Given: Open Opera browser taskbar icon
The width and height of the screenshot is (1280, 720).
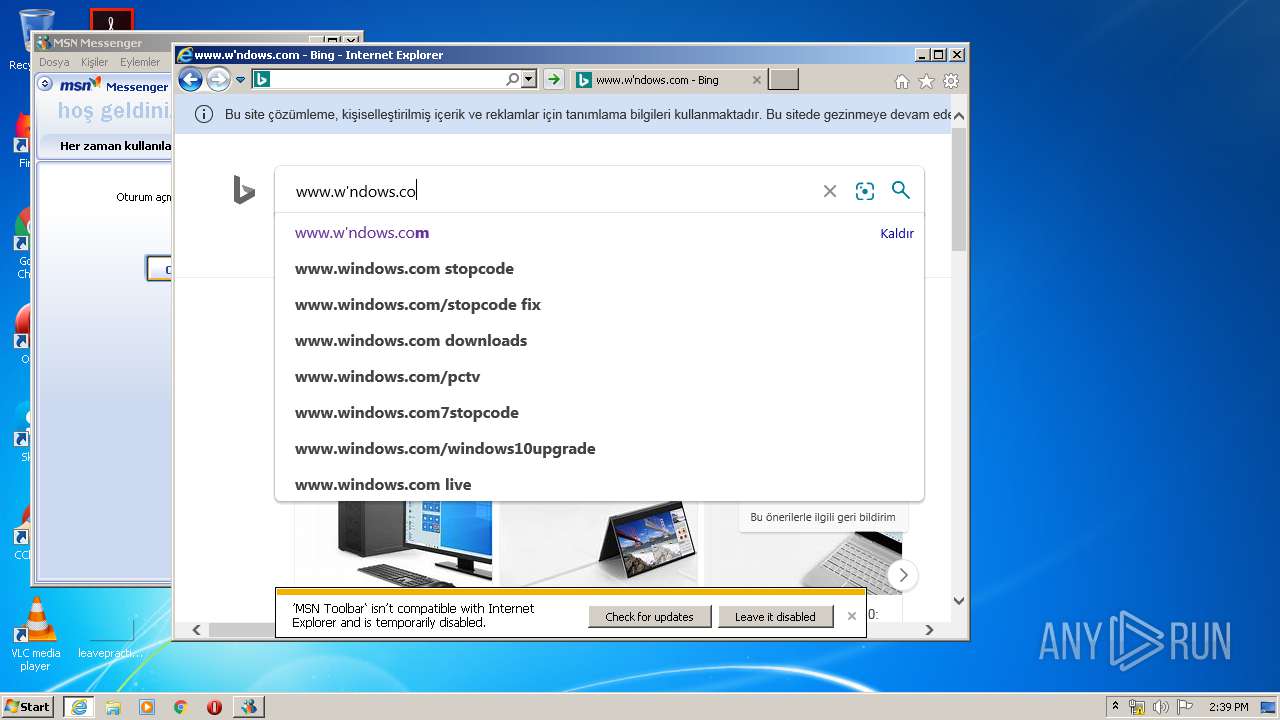Looking at the screenshot, I should click(x=214, y=707).
